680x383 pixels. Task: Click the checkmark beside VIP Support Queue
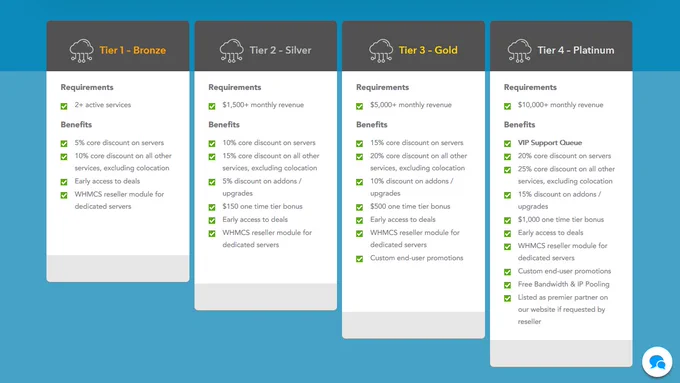point(507,143)
